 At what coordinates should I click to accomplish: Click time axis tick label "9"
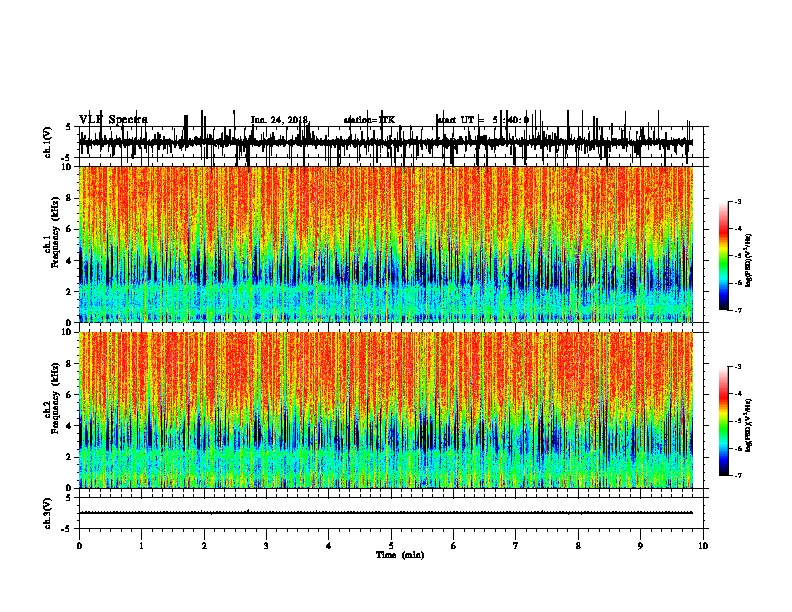click(640, 546)
